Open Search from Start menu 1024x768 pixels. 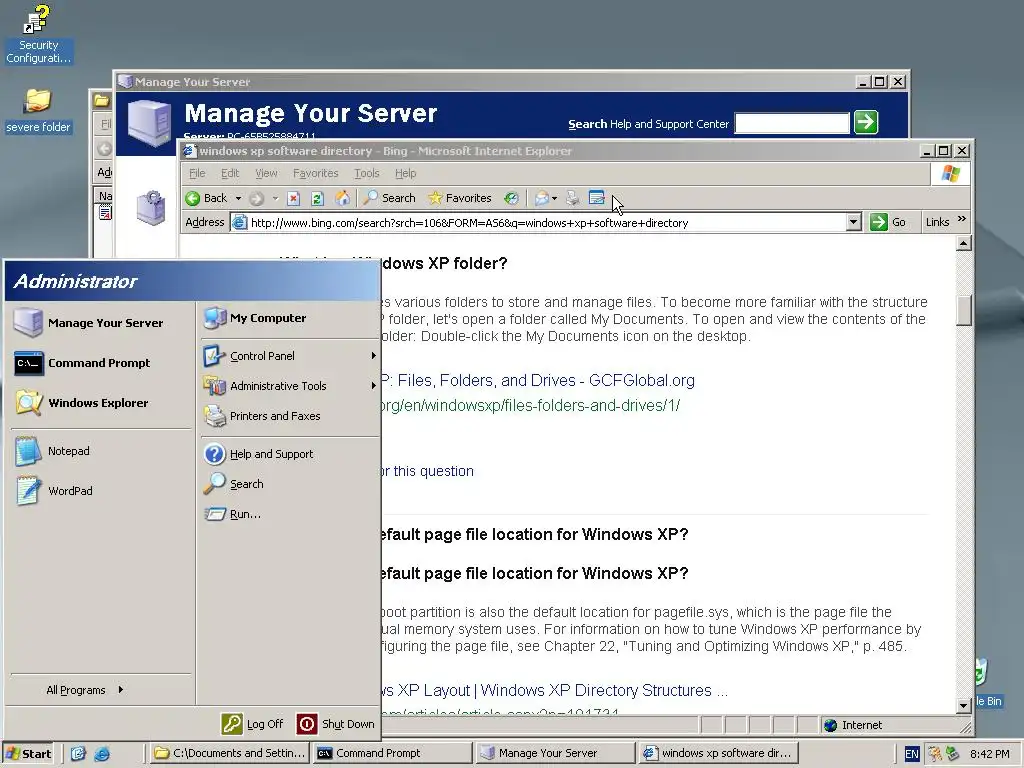click(289, 484)
